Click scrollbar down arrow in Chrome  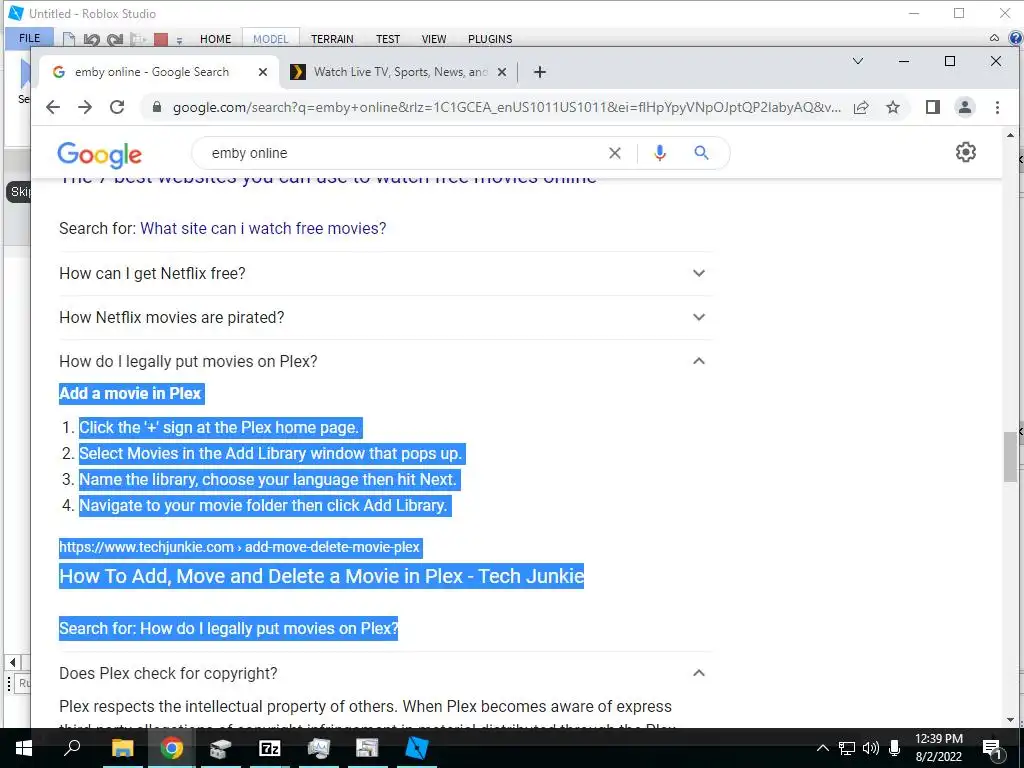pyautogui.click(x=1010, y=720)
